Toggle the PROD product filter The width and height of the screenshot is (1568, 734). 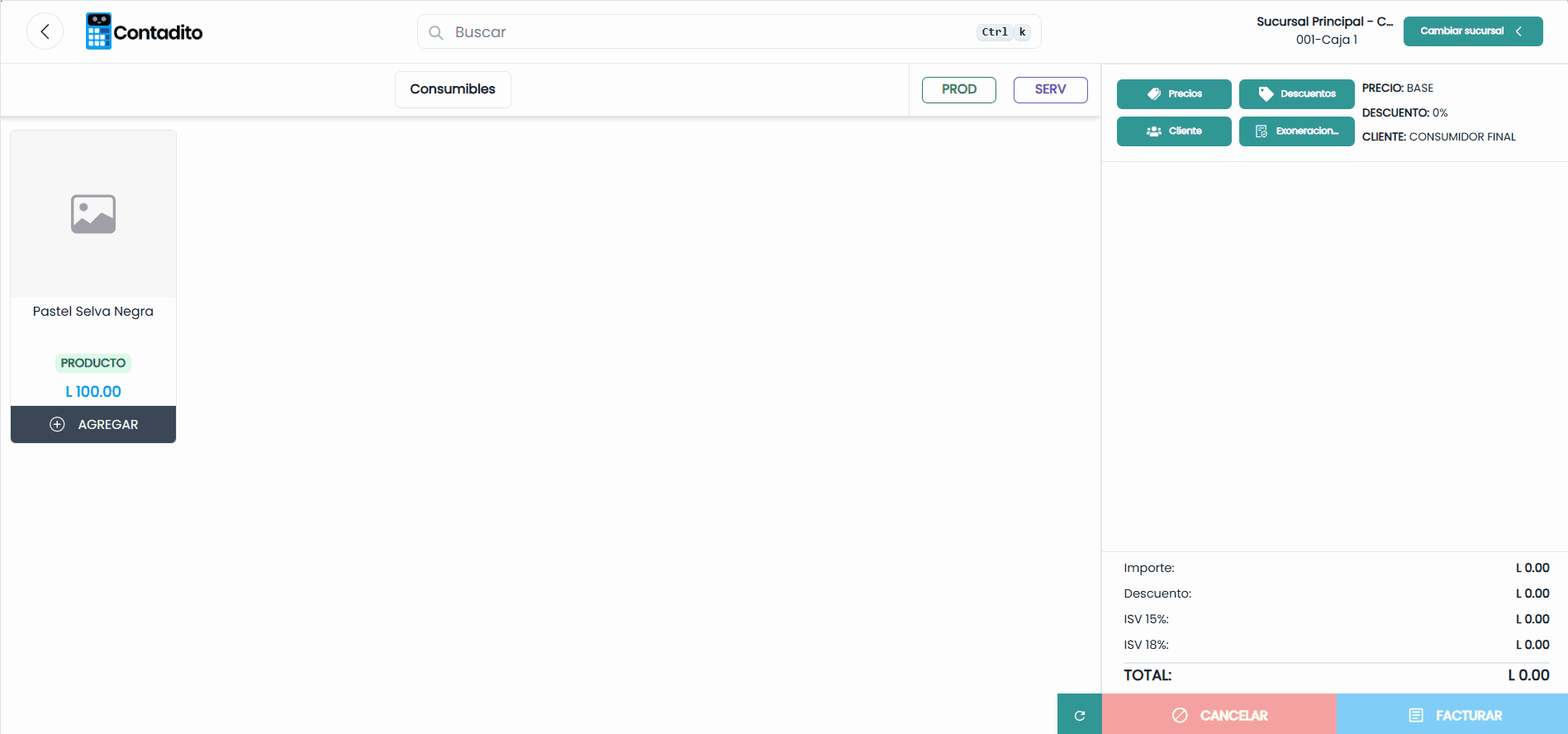pos(958,89)
